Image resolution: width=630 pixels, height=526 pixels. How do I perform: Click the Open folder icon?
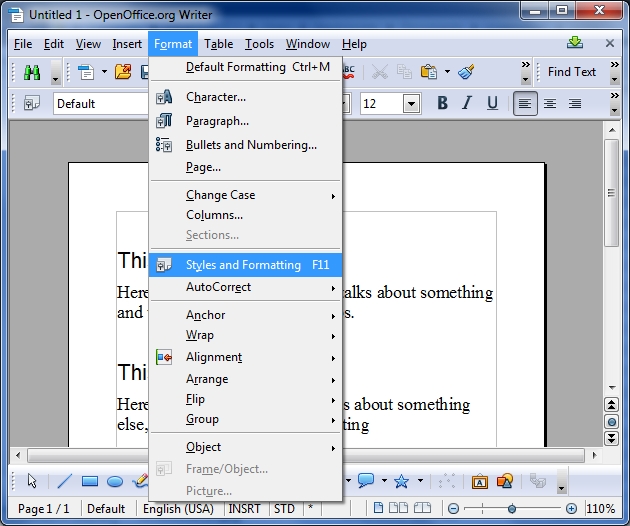tap(123, 72)
